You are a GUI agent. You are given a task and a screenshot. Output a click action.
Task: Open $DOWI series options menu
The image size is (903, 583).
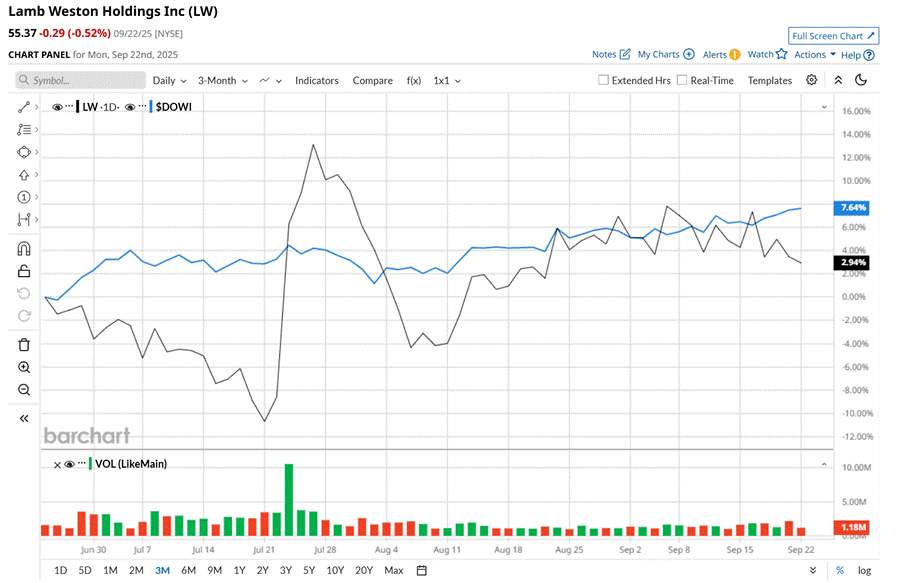[x=142, y=106]
